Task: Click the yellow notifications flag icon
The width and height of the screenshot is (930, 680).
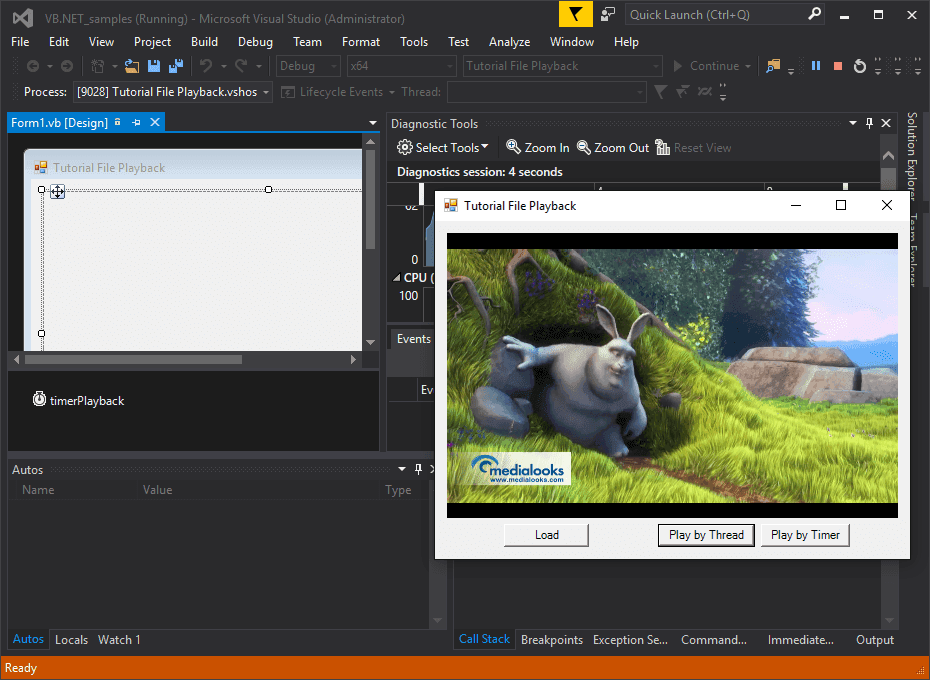Action: pyautogui.click(x=575, y=14)
